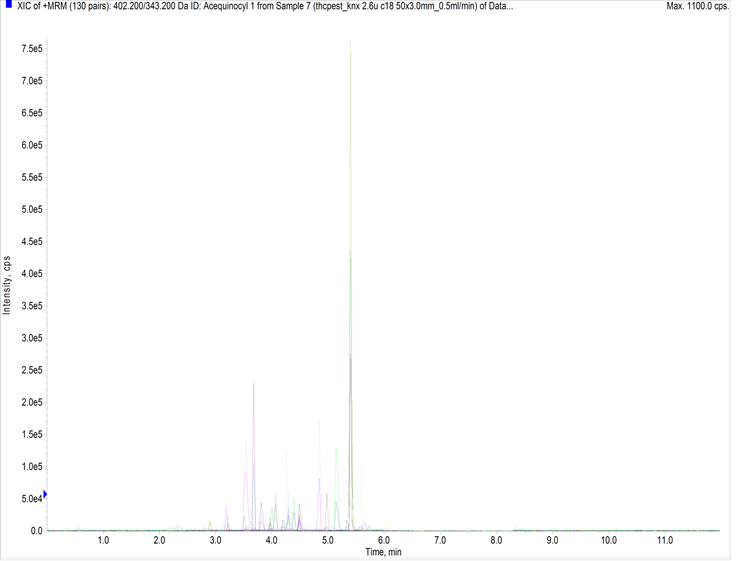Viewport: 750px width, 561px height.
Task: Click the 4.0e5 intensity tick label
Action: tap(32, 274)
